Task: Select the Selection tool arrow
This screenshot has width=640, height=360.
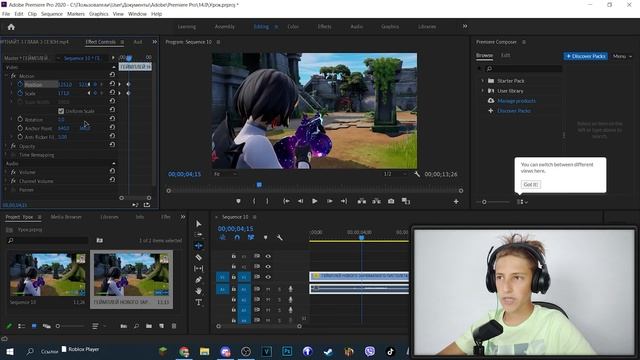Action: (x=198, y=224)
